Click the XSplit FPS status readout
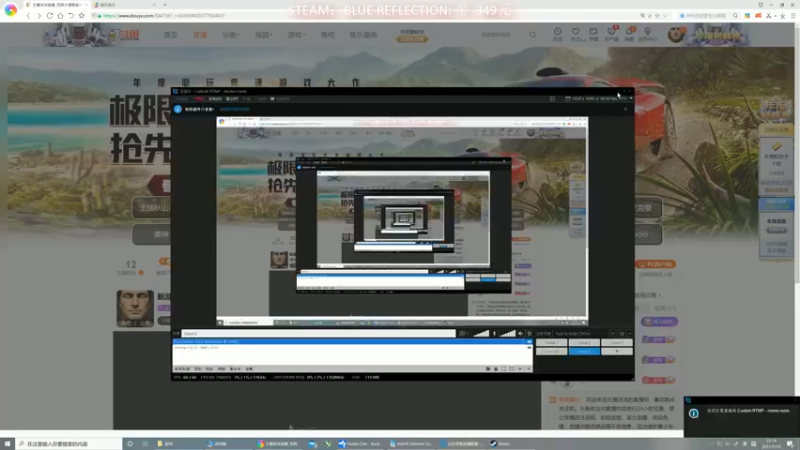The image size is (800, 450). pos(185,378)
